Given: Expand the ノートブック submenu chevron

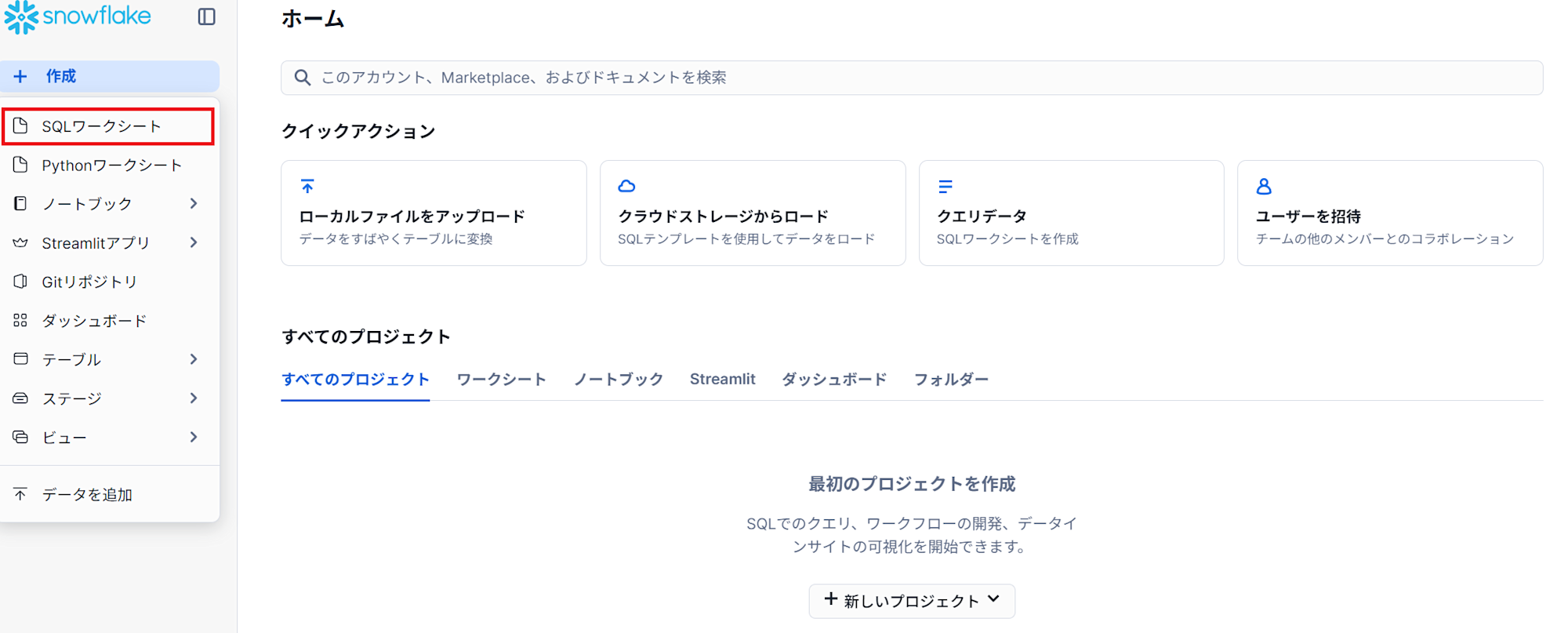Looking at the screenshot, I should tap(194, 204).
